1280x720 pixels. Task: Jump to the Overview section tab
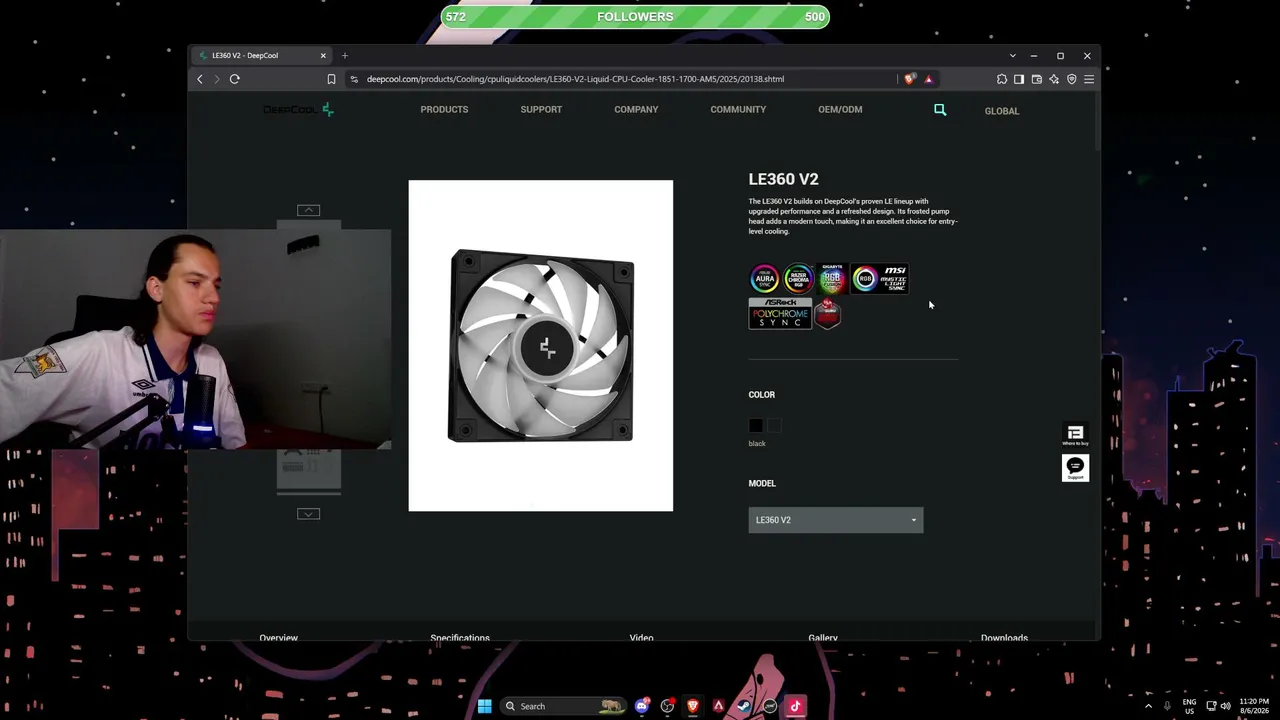click(279, 636)
